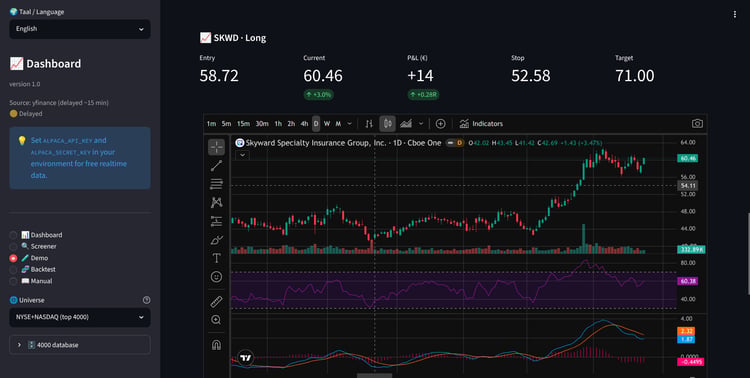Click the MACD histogram label -0.4495
Image resolution: width=750 pixels, height=378 pixels.
pos(690,362)
